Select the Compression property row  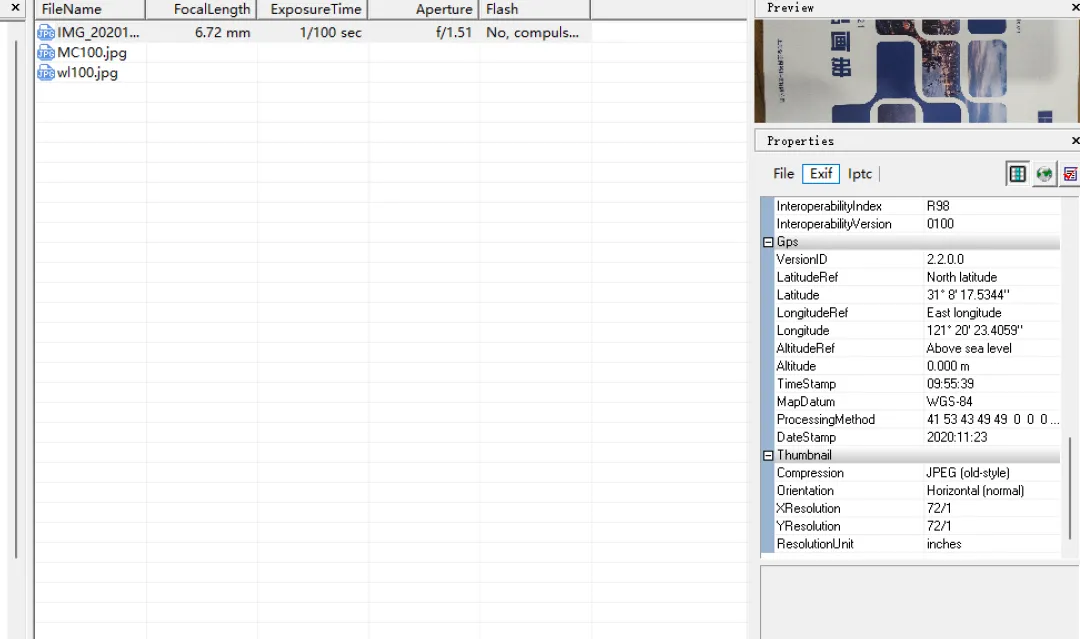[917, 473]
